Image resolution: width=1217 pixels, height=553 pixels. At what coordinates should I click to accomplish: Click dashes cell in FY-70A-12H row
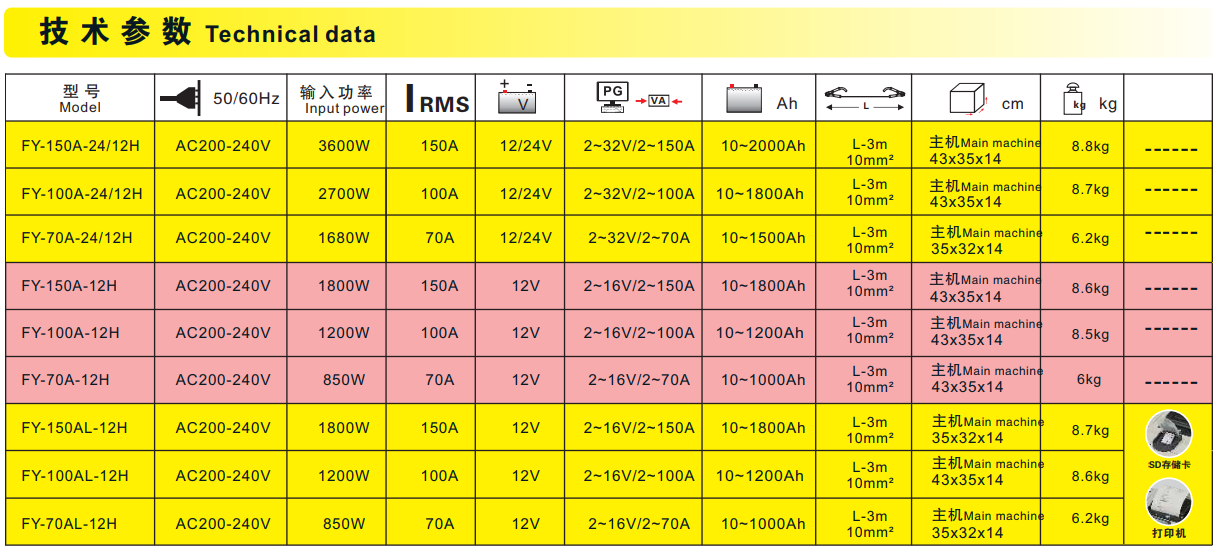(1171, 383)
